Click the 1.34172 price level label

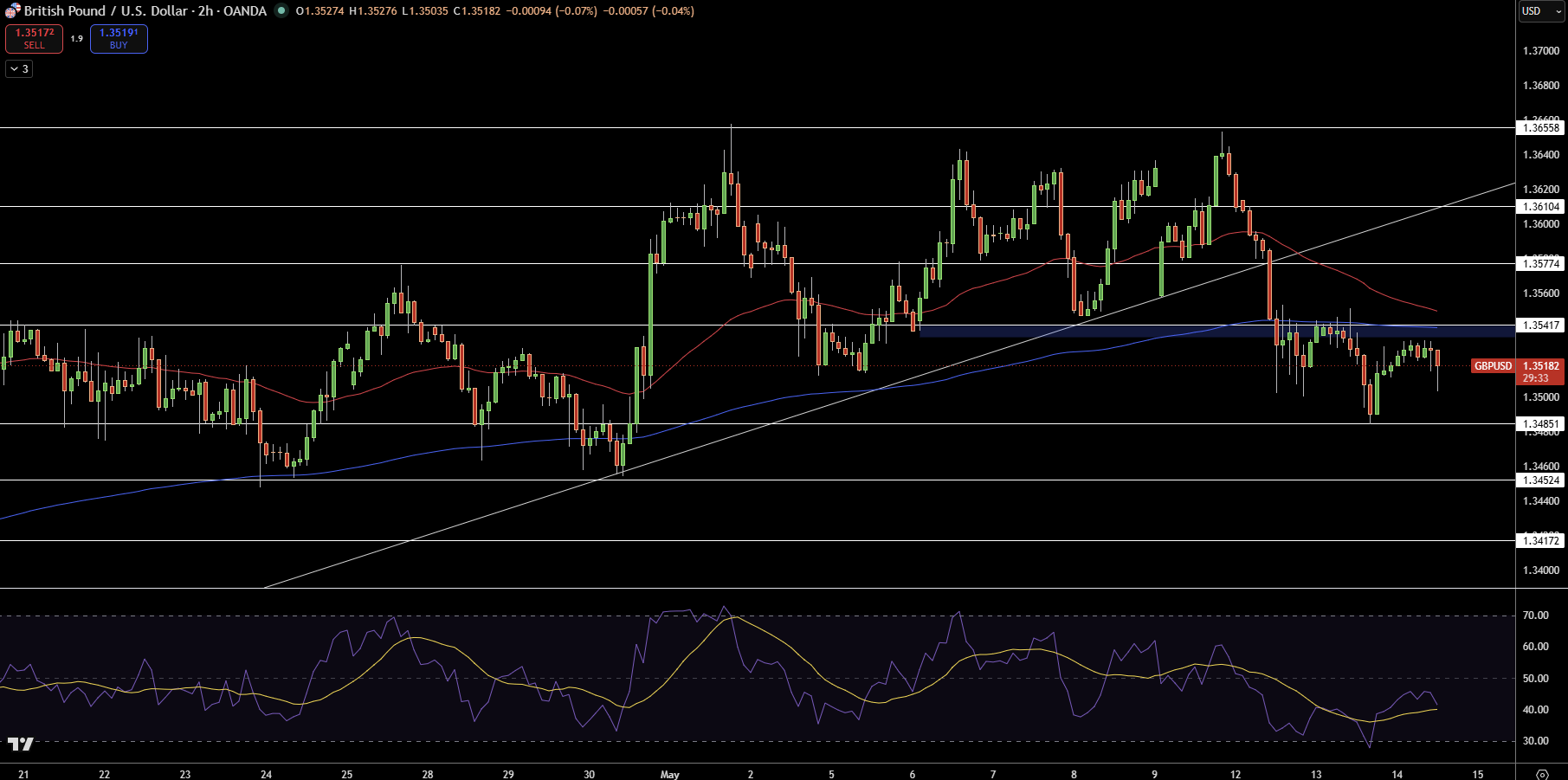point(1541,541)
